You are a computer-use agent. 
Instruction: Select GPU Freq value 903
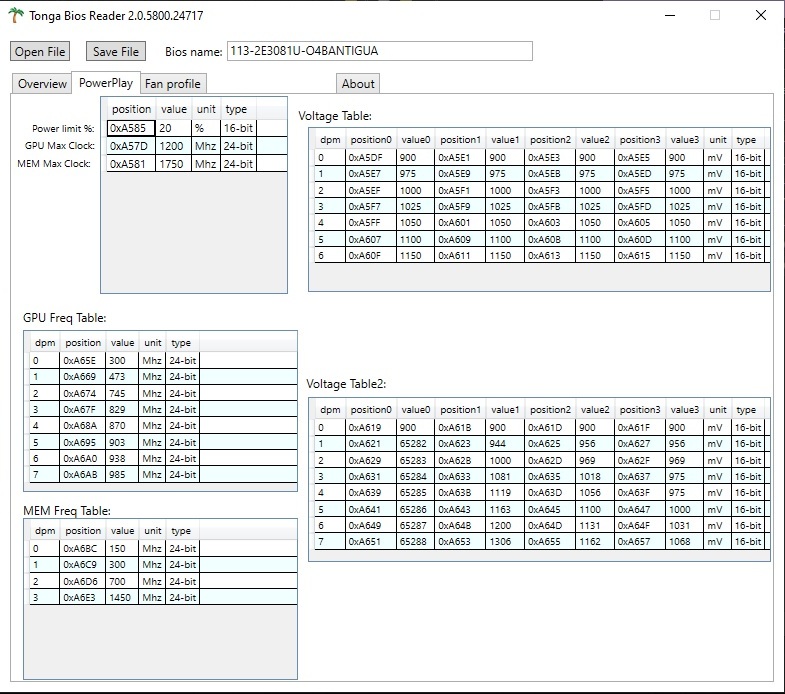point(122,443)
